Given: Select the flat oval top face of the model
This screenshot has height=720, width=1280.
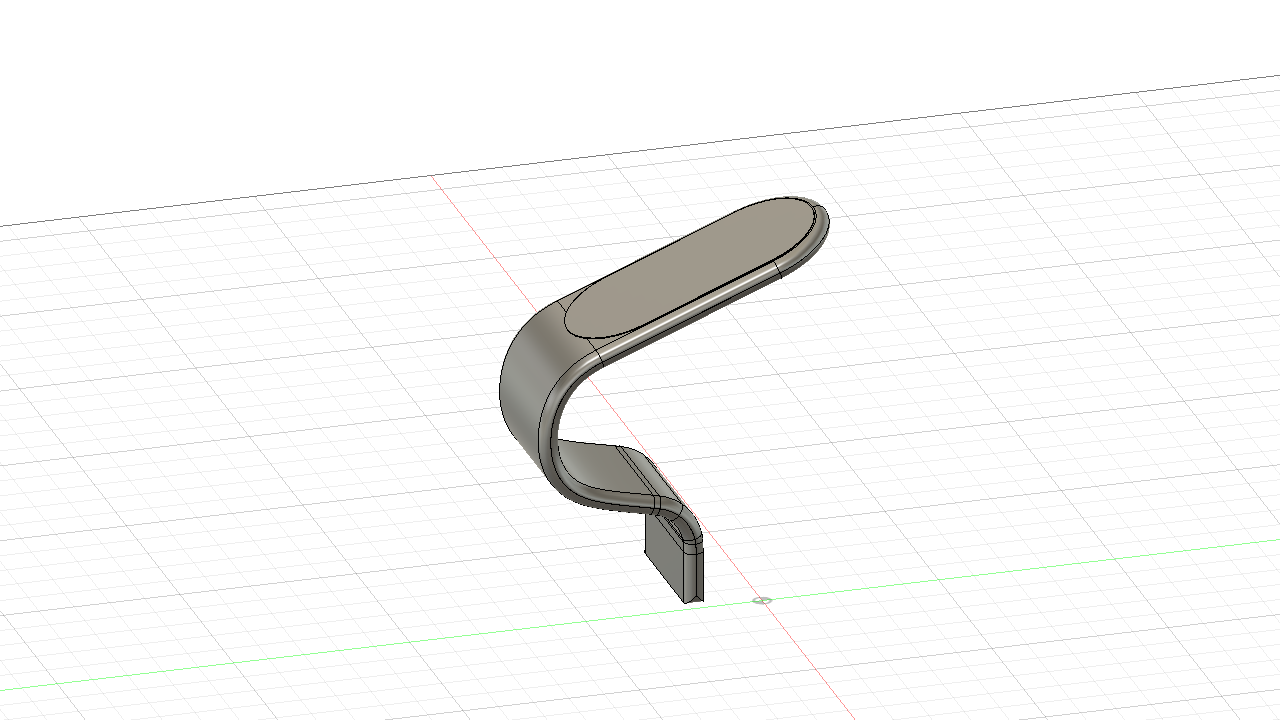Looking at the screenshot, I should click(x=688, y=266).
